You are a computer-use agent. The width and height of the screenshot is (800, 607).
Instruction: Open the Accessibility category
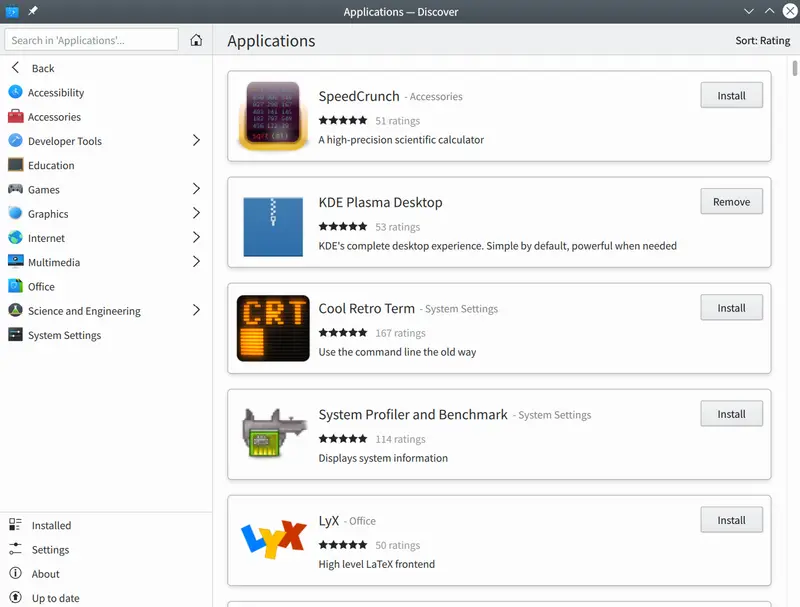pos(106,92)
